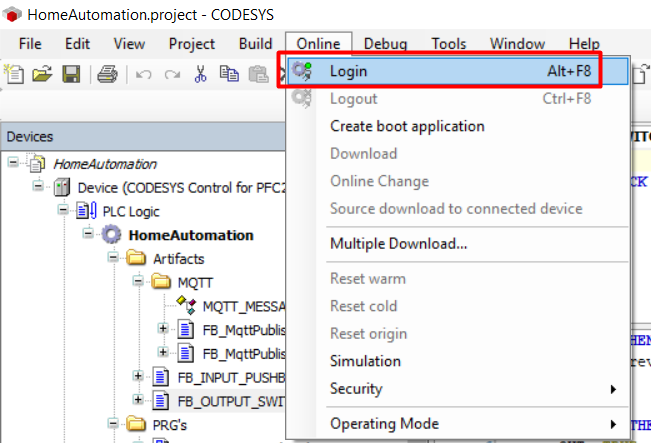Click the Cut scissors icon

click(x=201, y=74)
